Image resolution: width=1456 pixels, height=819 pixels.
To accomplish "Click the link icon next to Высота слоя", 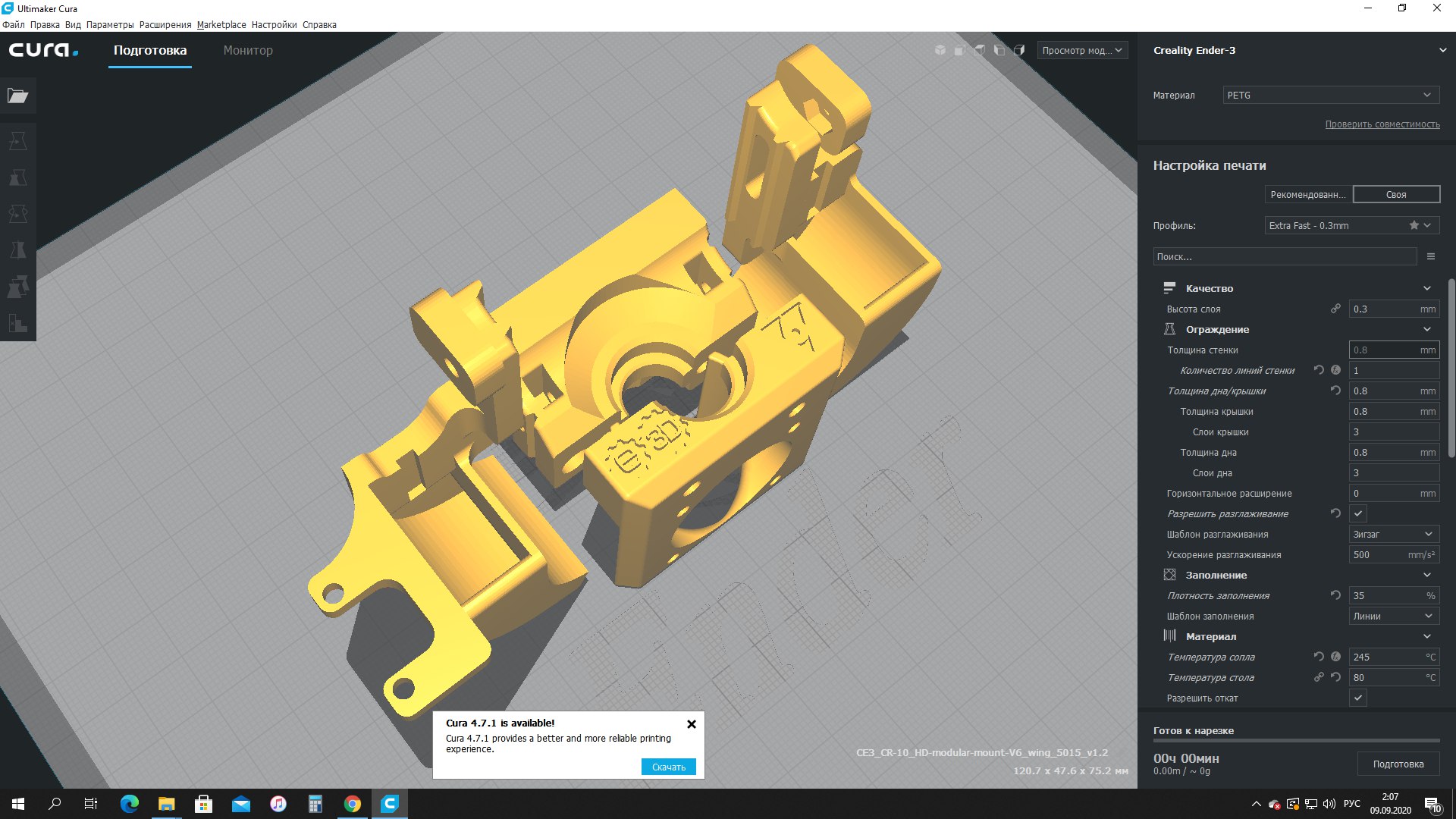I will pos(1335,309).
